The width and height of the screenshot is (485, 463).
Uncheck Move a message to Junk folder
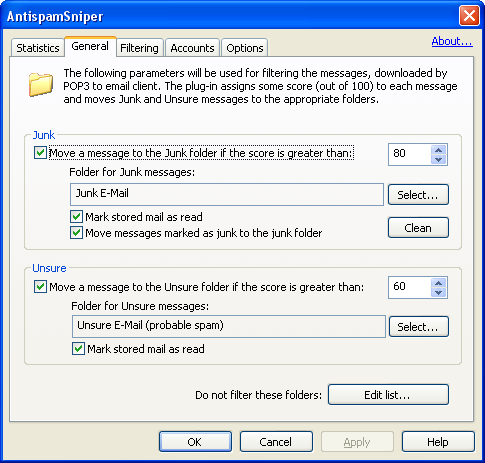point(40,153)
